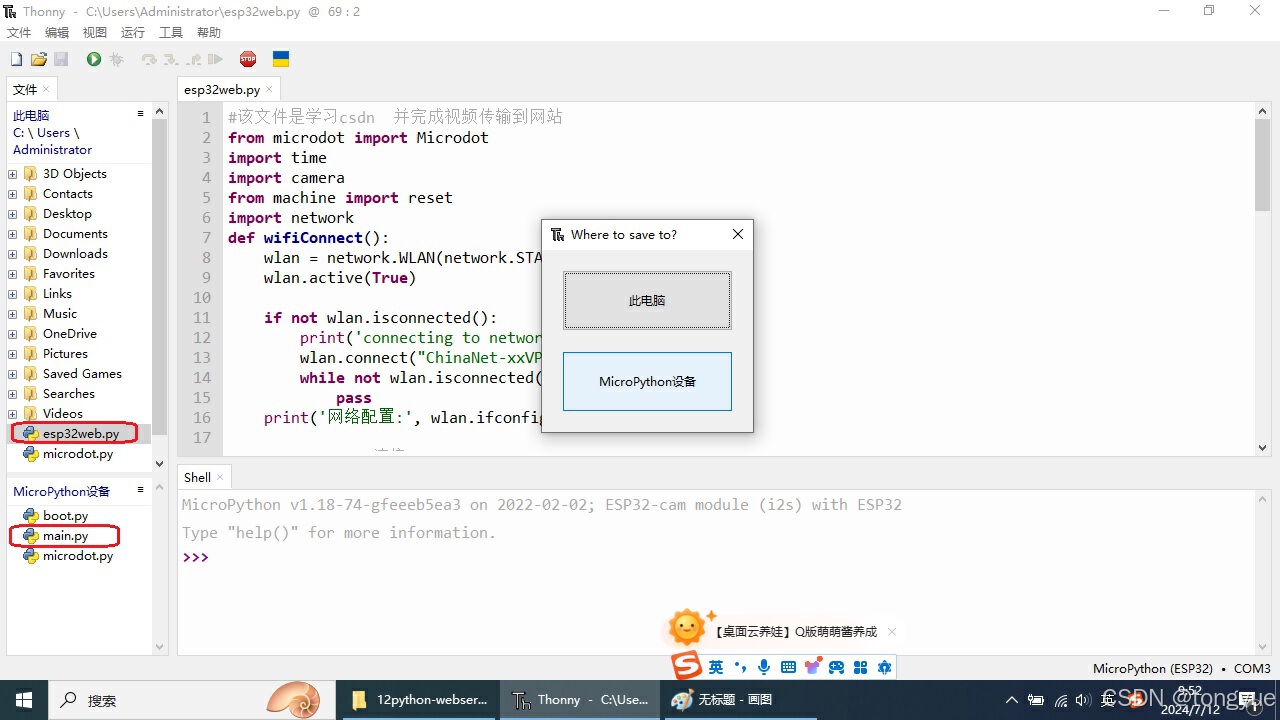Open the Windows Start menu
Image resolution: width=1280 pixels, height=720 pixels.
pos(24,700)
